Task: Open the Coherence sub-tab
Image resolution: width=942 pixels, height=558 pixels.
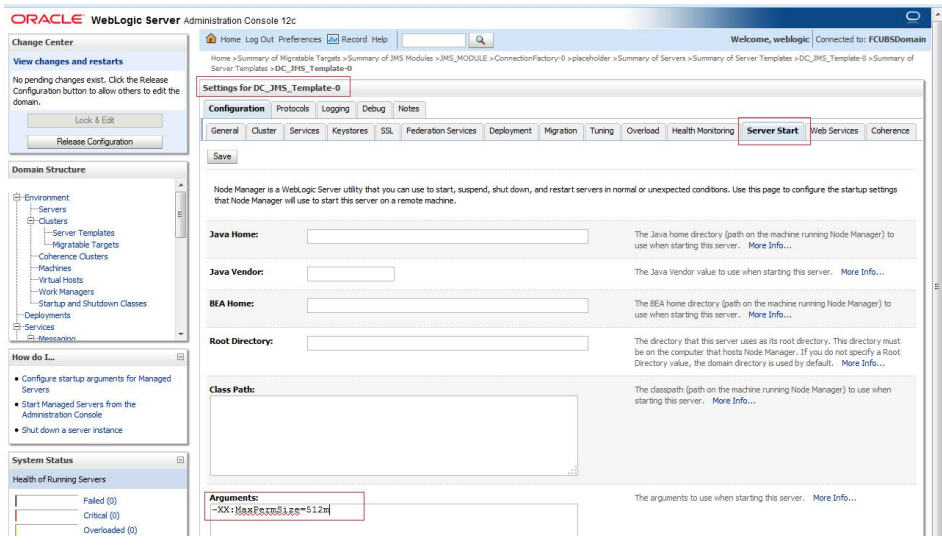Action: [x=890, y=131]
